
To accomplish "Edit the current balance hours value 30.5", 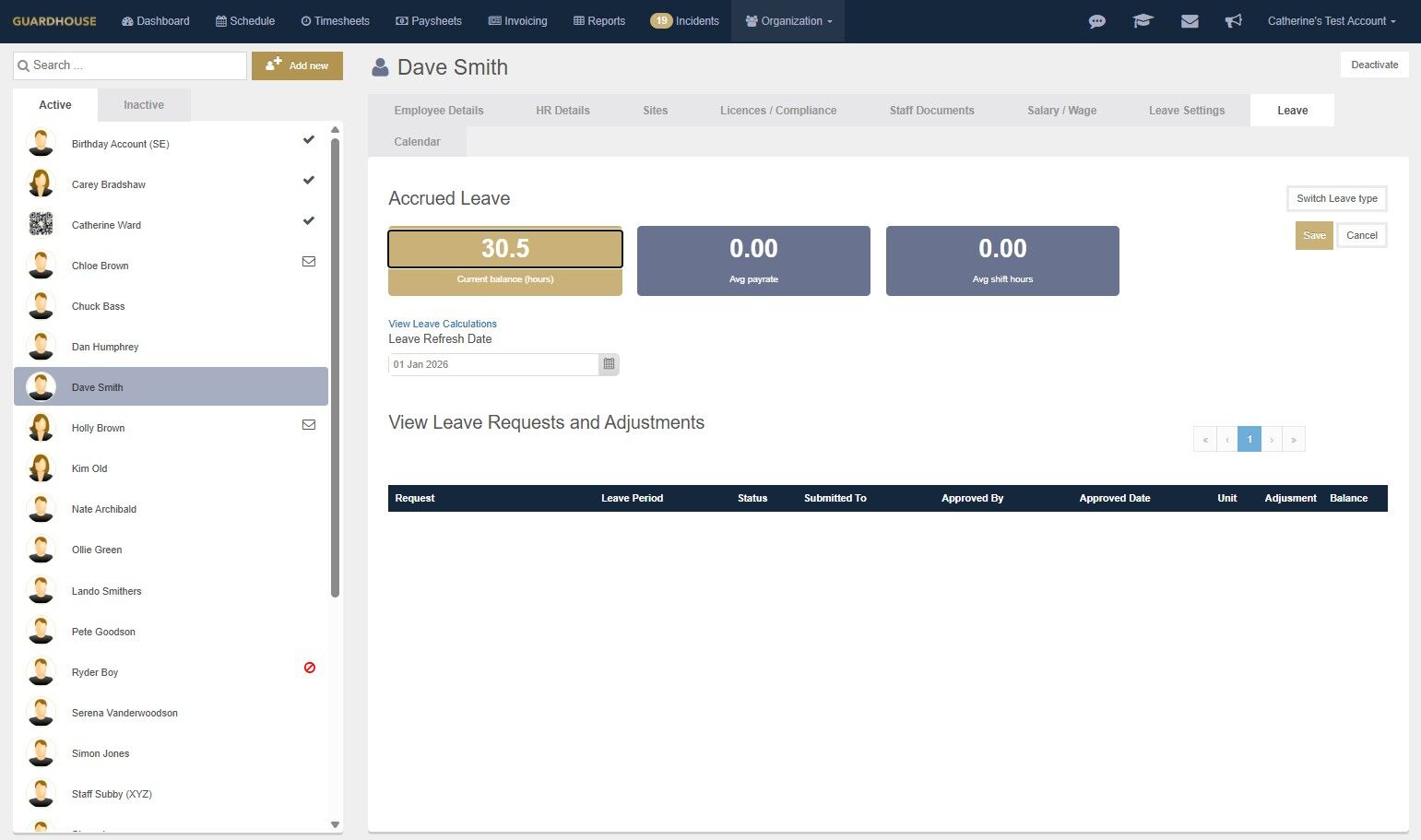I will (505, 249).
